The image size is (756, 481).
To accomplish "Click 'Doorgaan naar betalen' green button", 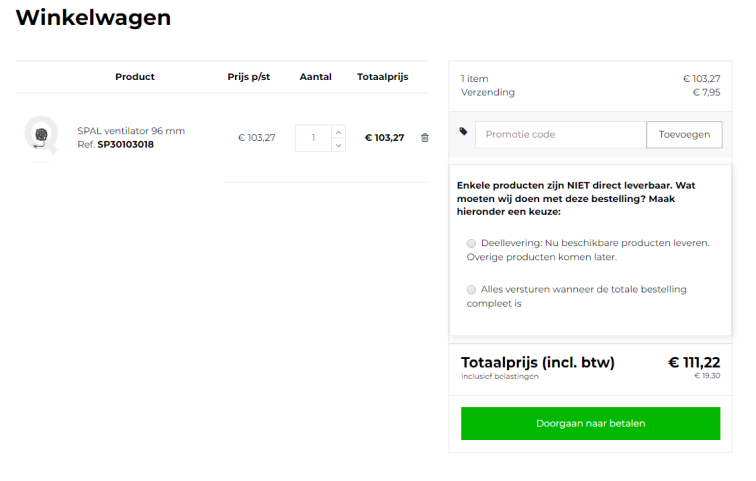I will [590, 423].
